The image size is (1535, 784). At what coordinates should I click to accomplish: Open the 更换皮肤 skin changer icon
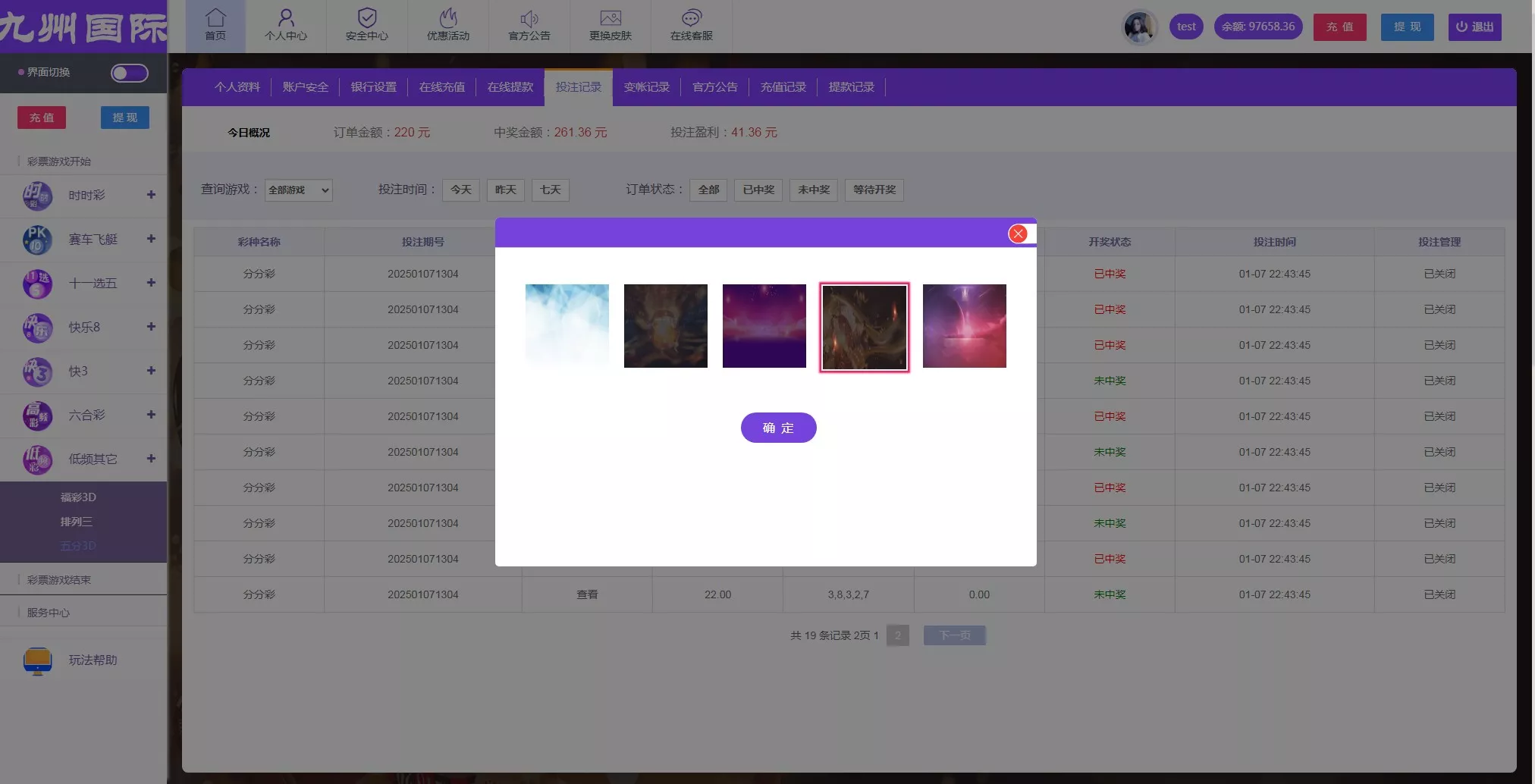point(611,25)
